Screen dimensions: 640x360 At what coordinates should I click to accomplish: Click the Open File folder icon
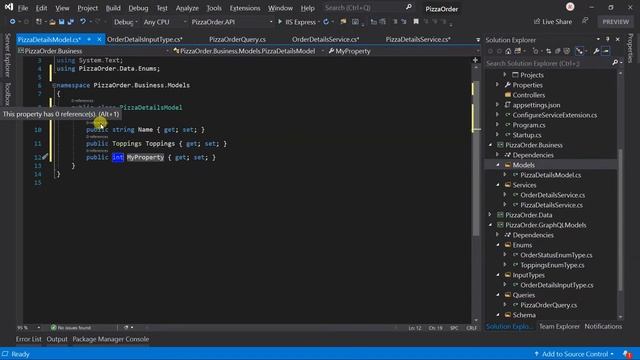52,22
